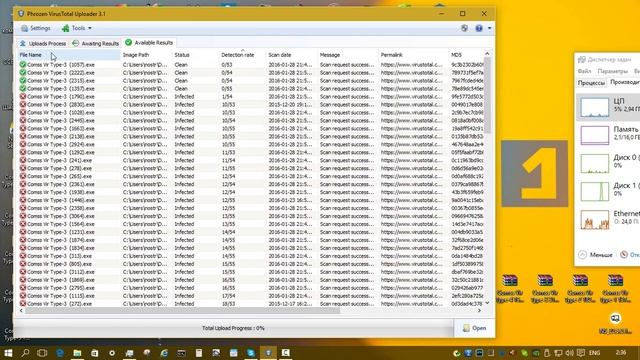The height and width of the screenshot is (360, 640).
Task: Select Производительность tab in Task Manager
Action: [x=624, y=82]
